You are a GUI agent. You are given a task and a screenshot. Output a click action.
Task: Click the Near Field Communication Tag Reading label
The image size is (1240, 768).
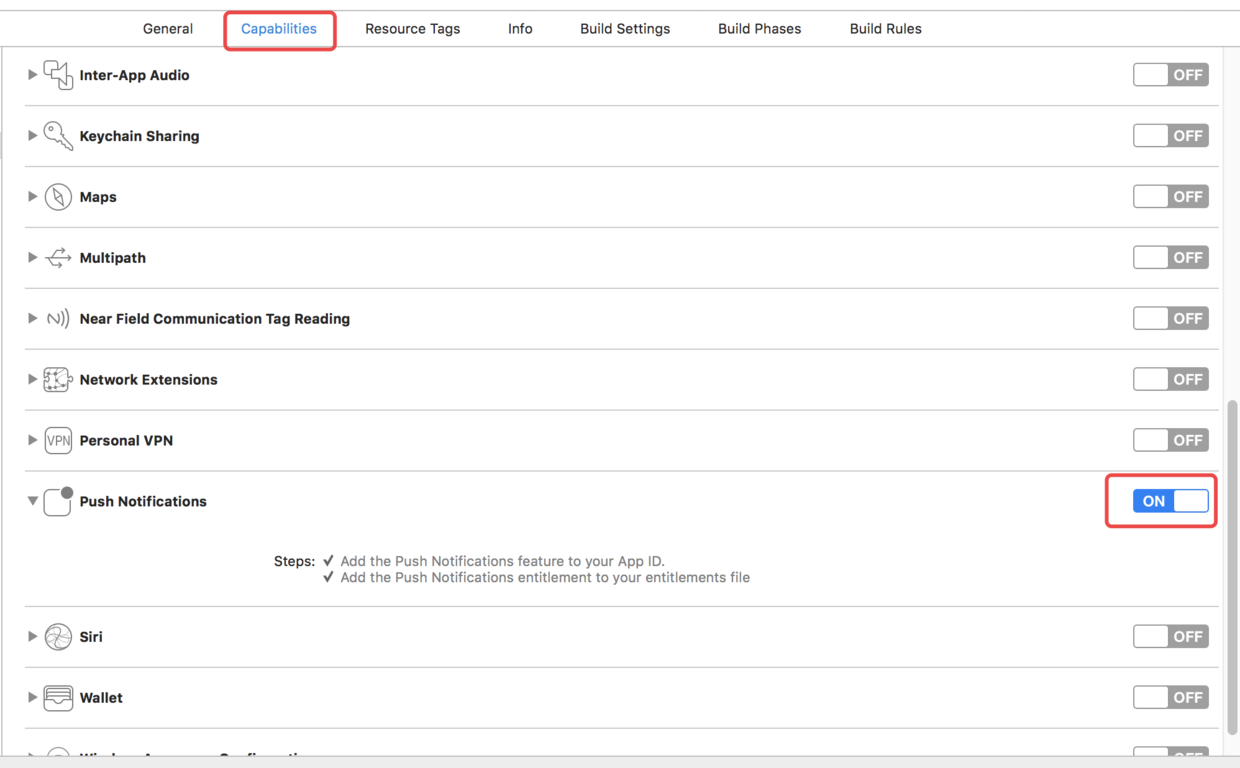(x=215, y=319)
